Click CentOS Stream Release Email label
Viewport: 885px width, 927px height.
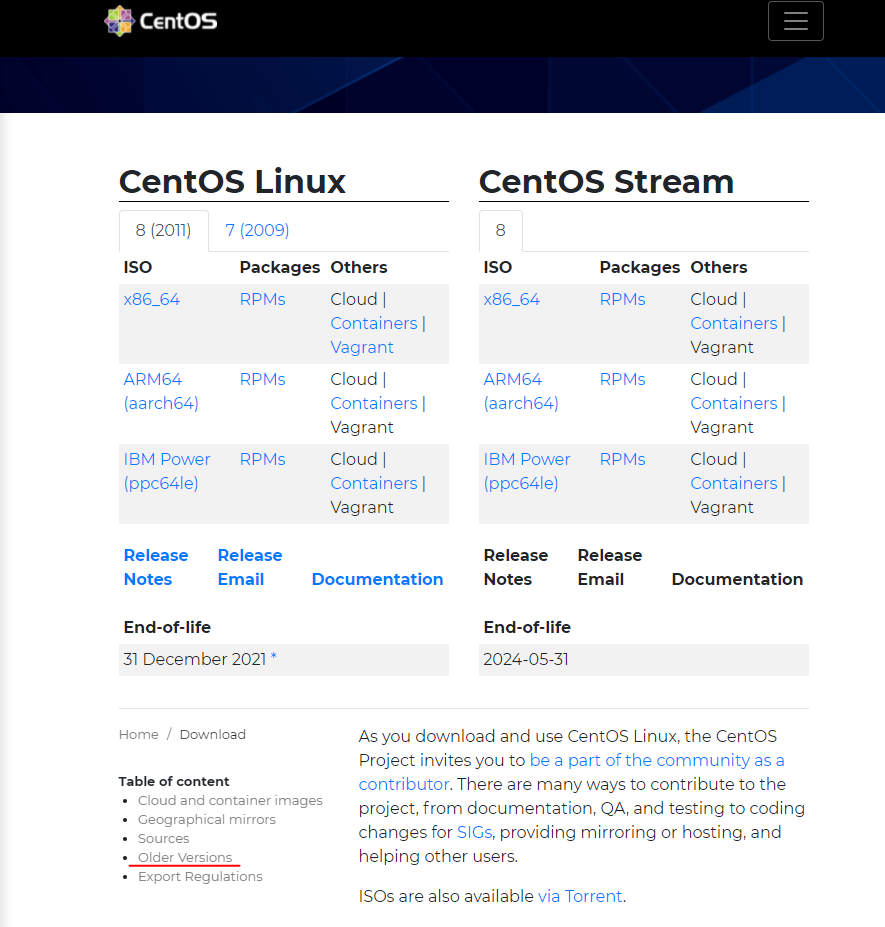click(610, 567)
